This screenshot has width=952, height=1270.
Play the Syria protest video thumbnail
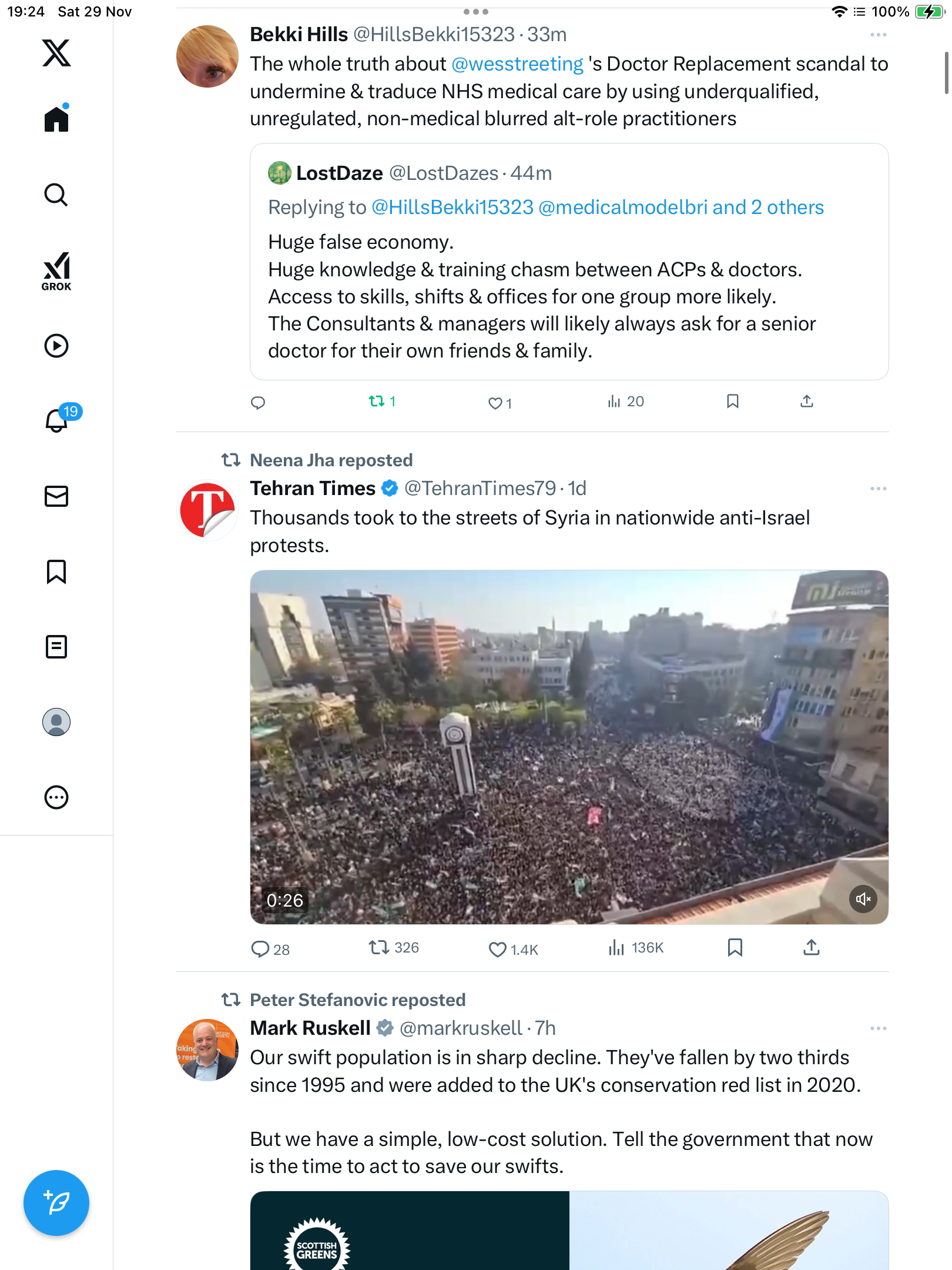point(569,747)
